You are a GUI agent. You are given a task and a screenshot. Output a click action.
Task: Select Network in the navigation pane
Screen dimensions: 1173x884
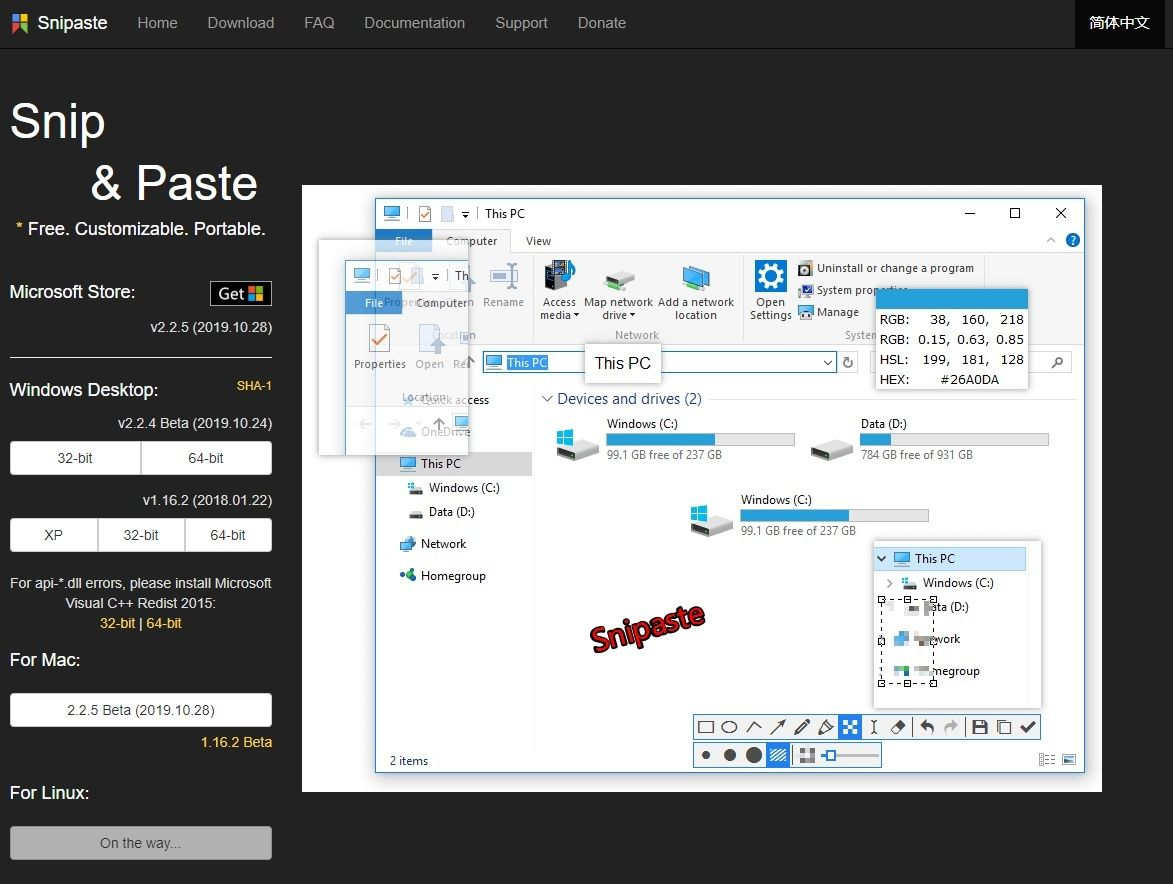pos(443,544)
